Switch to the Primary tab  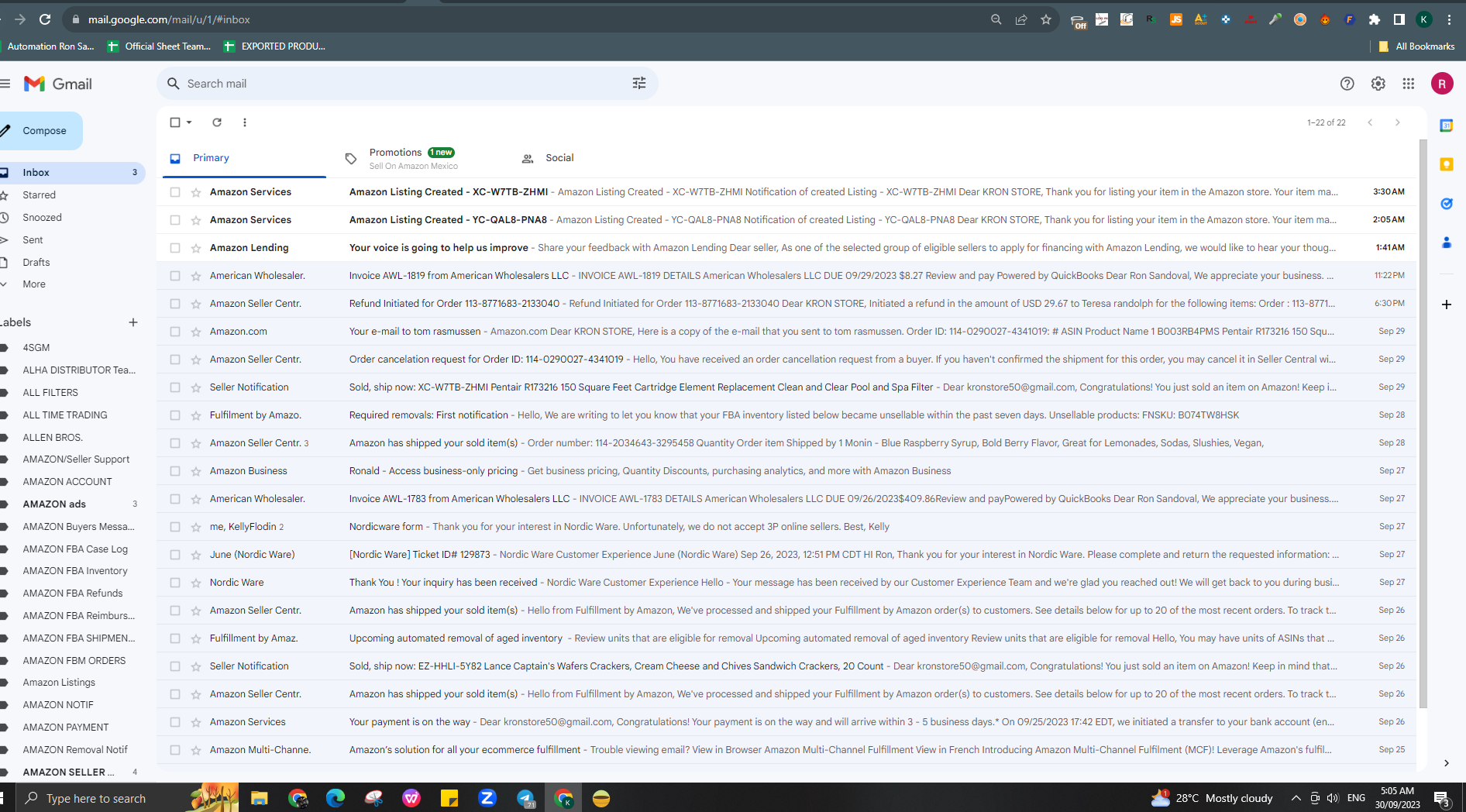click(x=244, y=158)
